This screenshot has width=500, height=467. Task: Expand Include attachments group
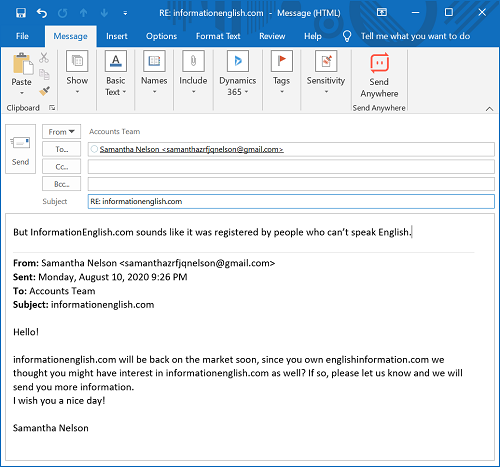(193, 73)
